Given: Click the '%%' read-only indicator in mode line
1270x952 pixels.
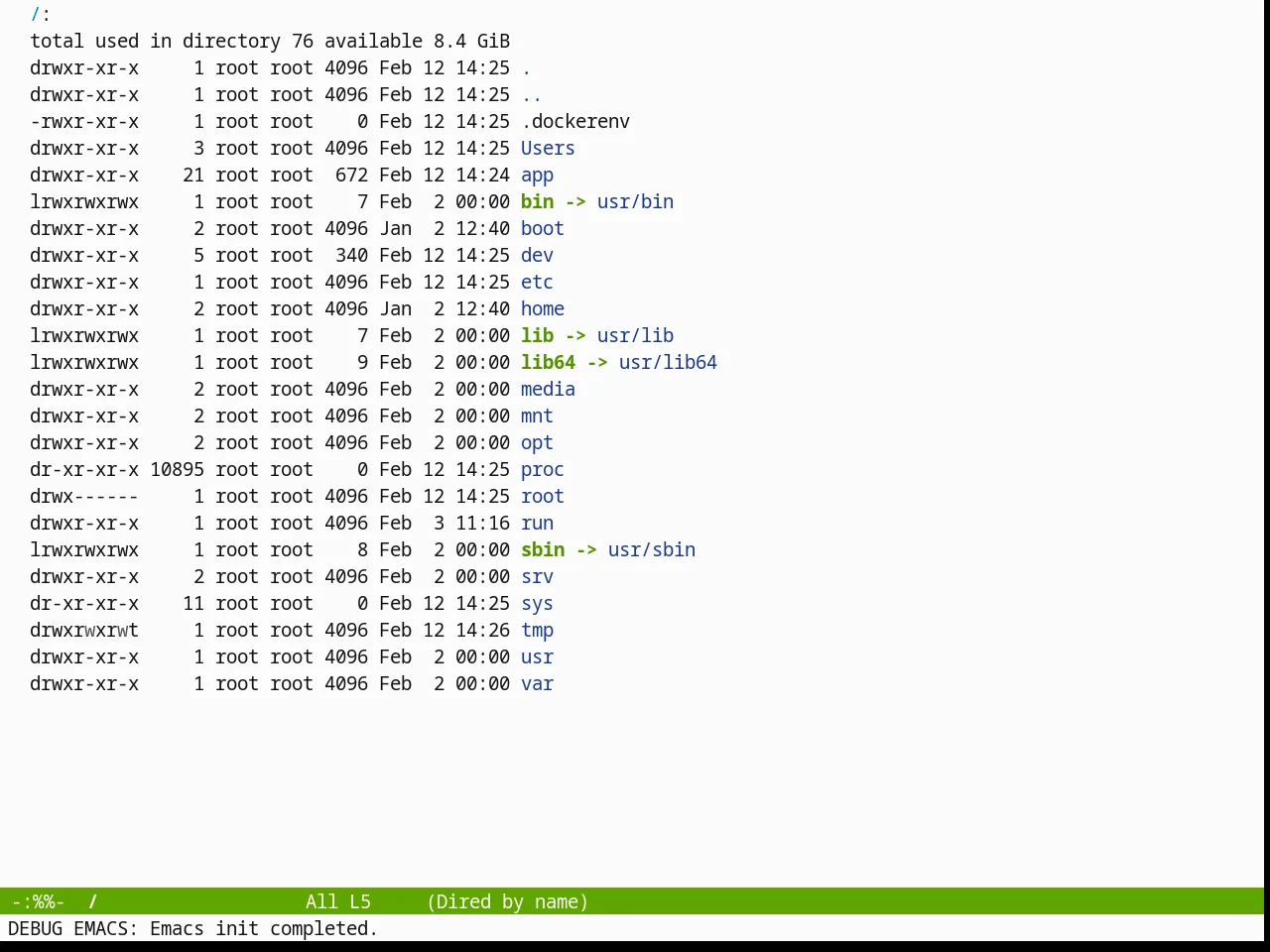Looking at the screenshot, I should [x=44, y=901].
